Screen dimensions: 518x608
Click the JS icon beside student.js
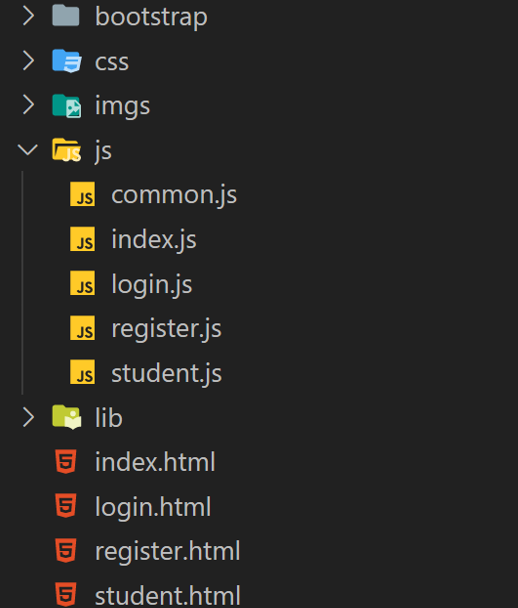coord(82,372)
